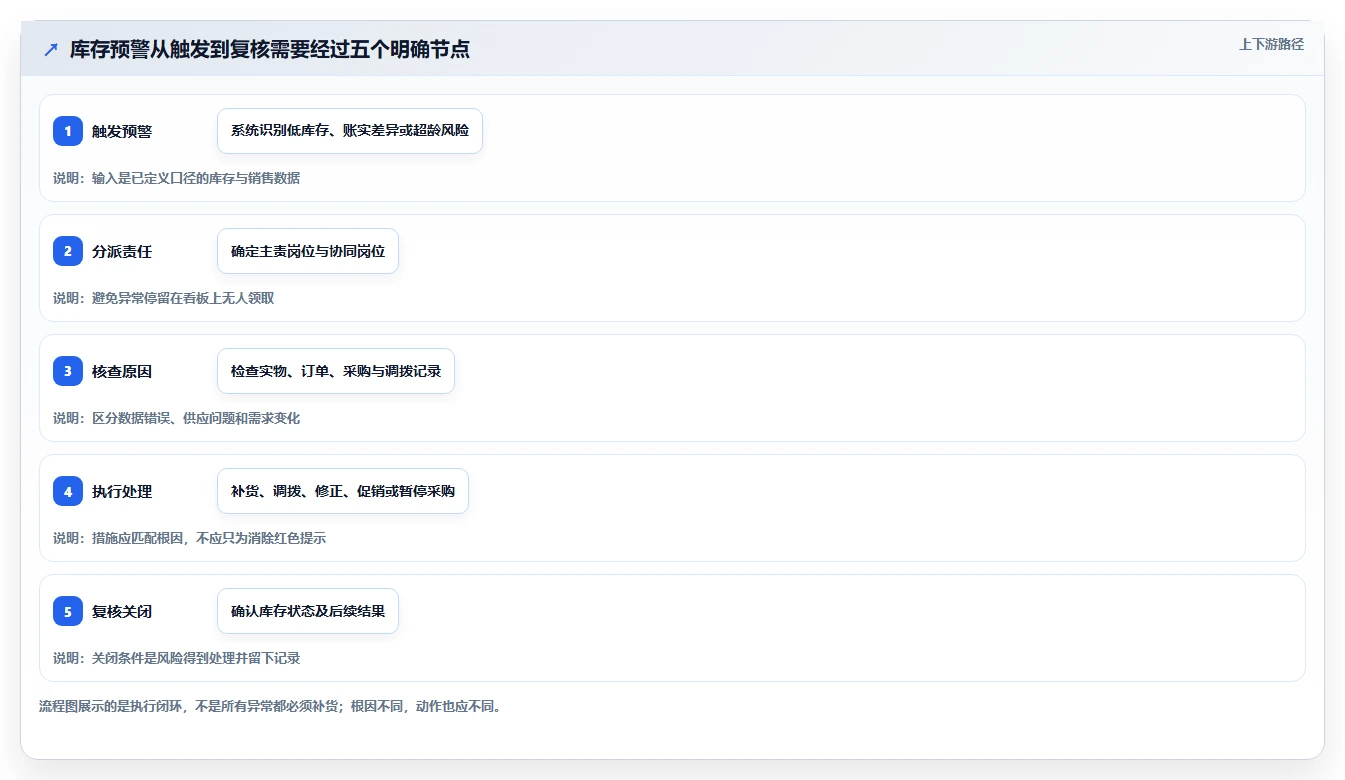Viewport: 1345px width, 780px height.
Task: Click the box 系统识别低库存、账实差异或超龄风险
Action: click(x=350, y=131)
